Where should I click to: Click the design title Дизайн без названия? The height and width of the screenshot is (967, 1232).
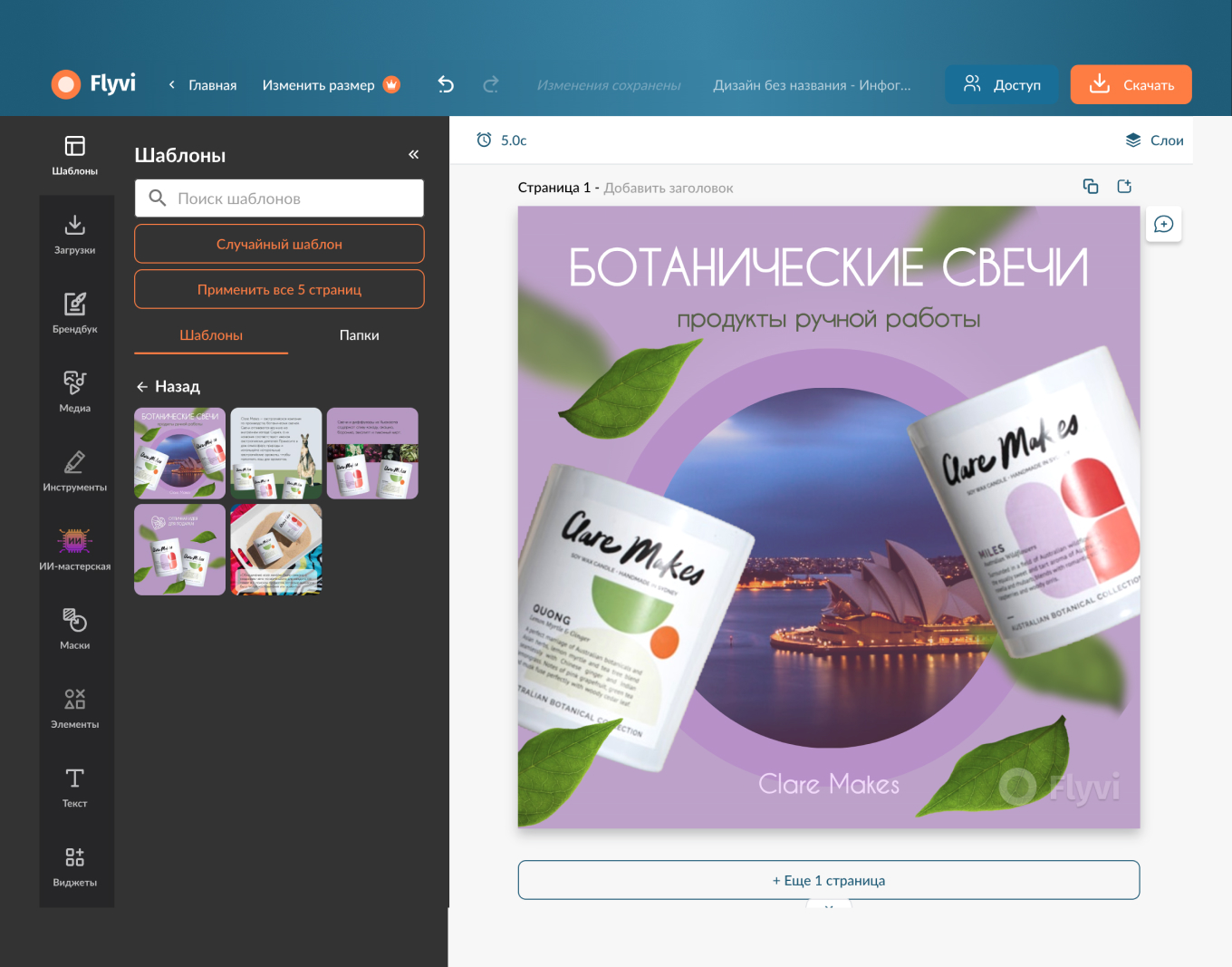click(x=812, y=85)
